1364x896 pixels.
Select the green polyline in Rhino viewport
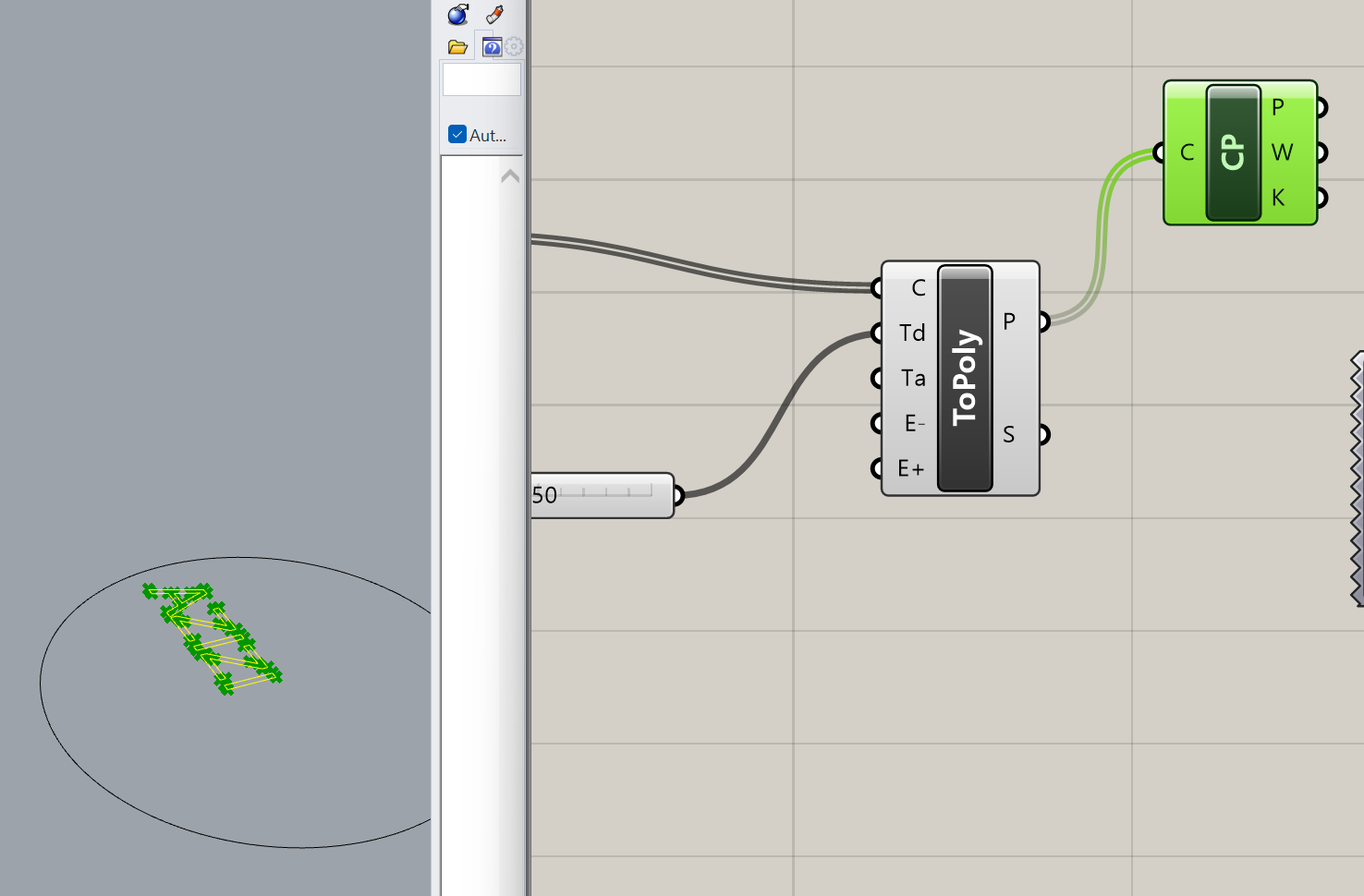(213, 639)
